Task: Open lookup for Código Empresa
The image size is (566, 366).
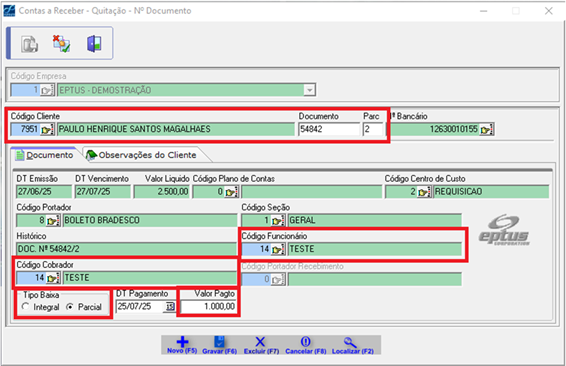Action: [x=47, y=90]
